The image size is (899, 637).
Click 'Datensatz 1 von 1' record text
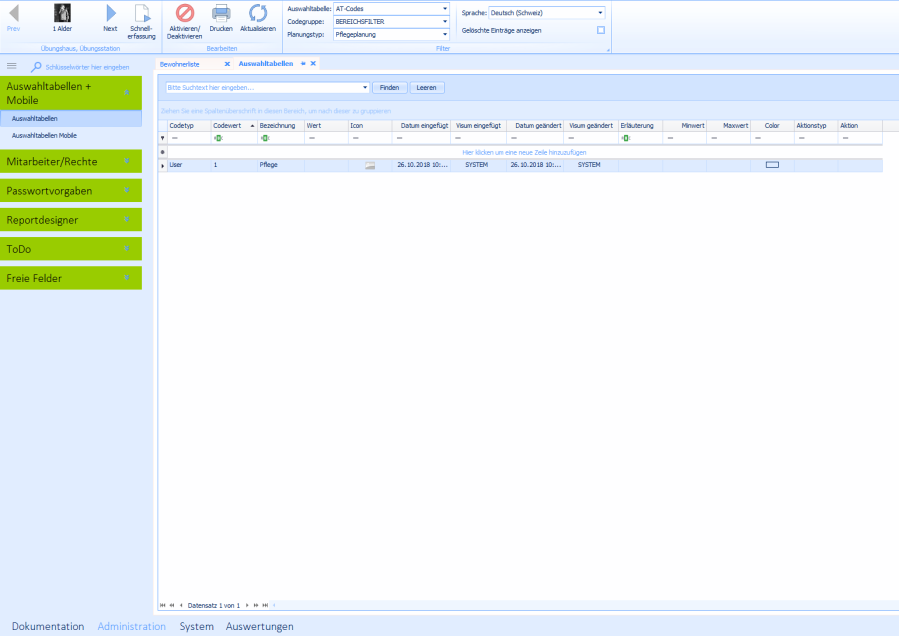[214, 605]
